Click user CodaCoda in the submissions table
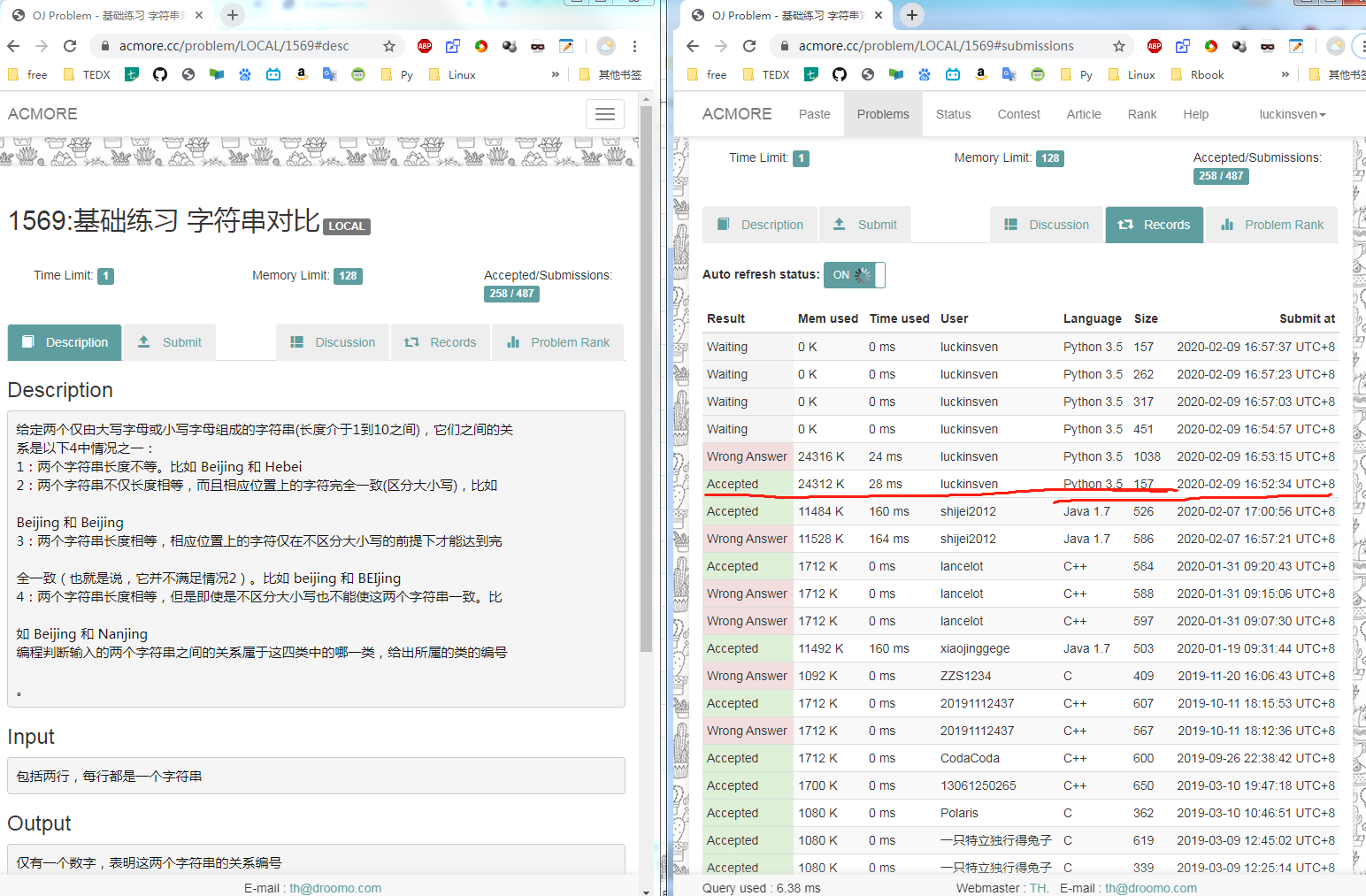This screenshot has width=1366, height=896. 970,758
